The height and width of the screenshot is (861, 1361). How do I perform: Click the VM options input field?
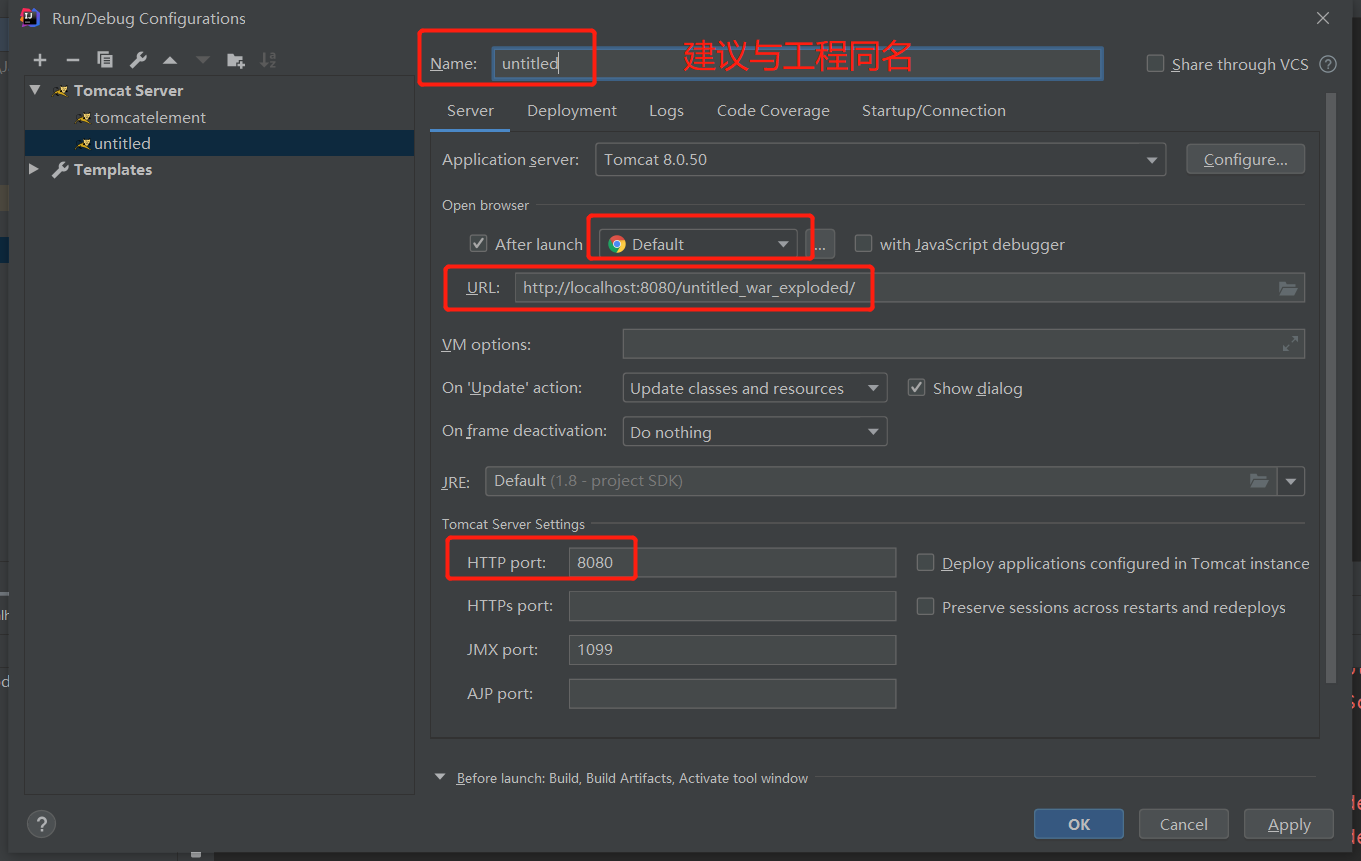[x=963, y=344]
